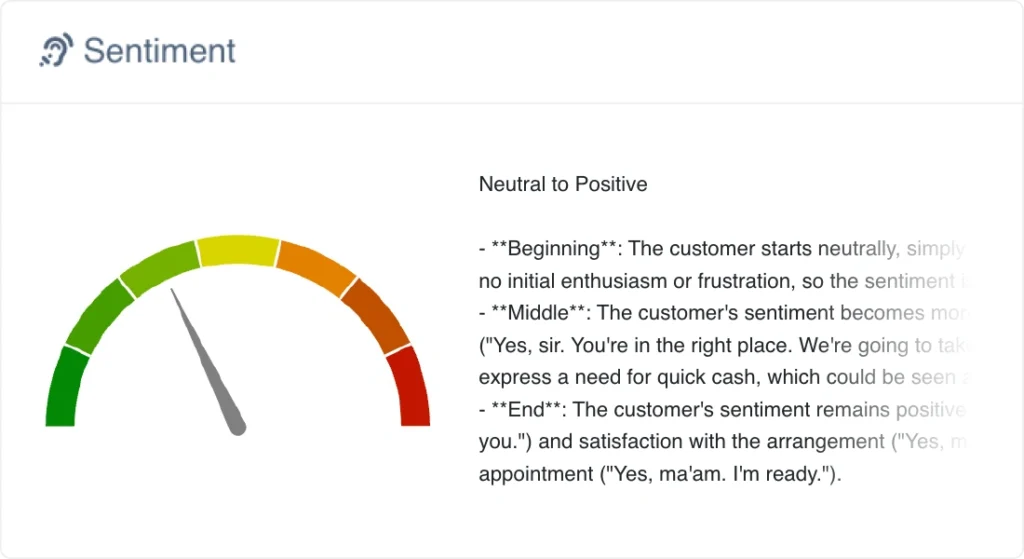Click the gray gauge needle
The width and height of the screenshot is (1024, 559).
pos(208,361)
